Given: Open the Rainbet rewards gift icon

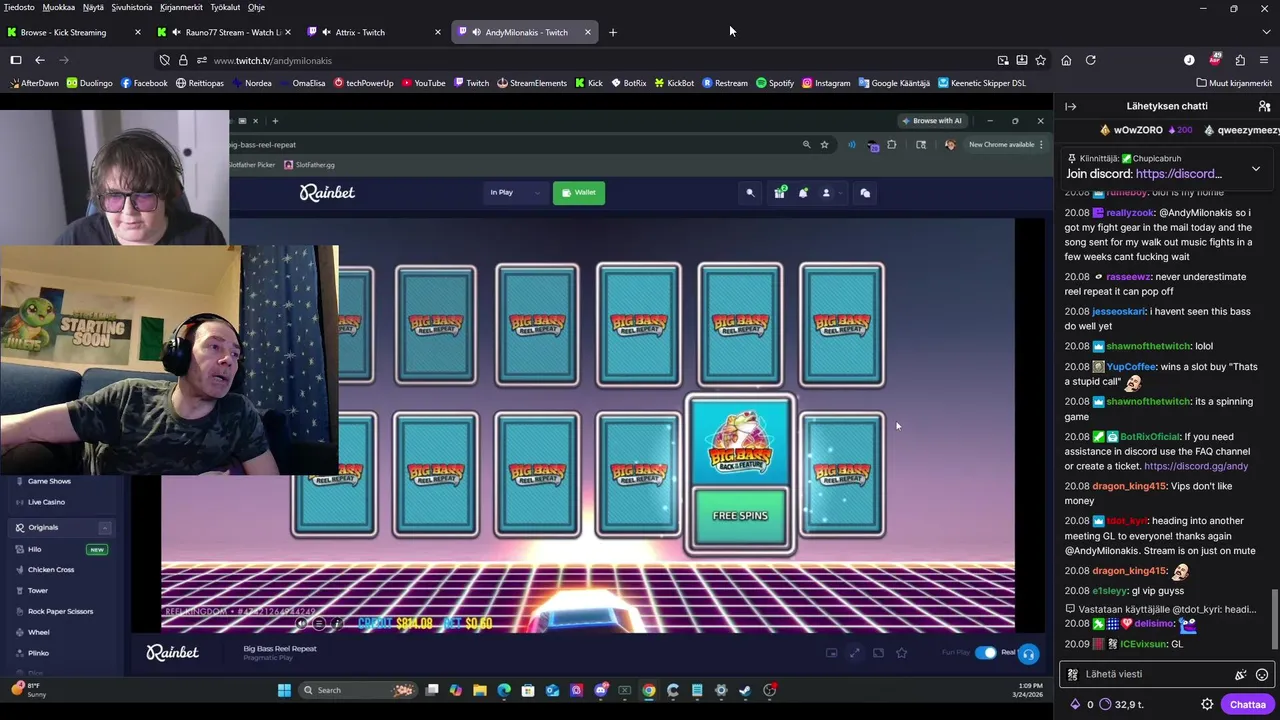Looking at the screenshot, I should pos(779,193).
